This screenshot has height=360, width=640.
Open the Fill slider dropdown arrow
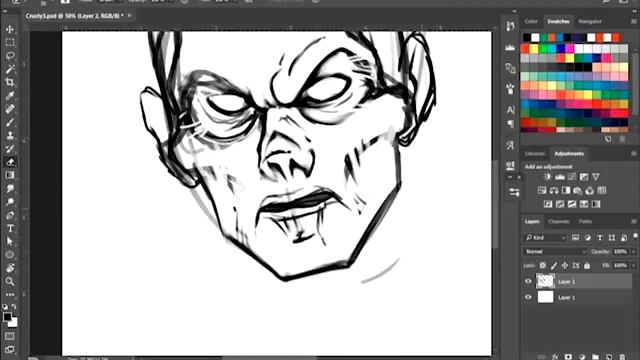click(x=633, y=265)
